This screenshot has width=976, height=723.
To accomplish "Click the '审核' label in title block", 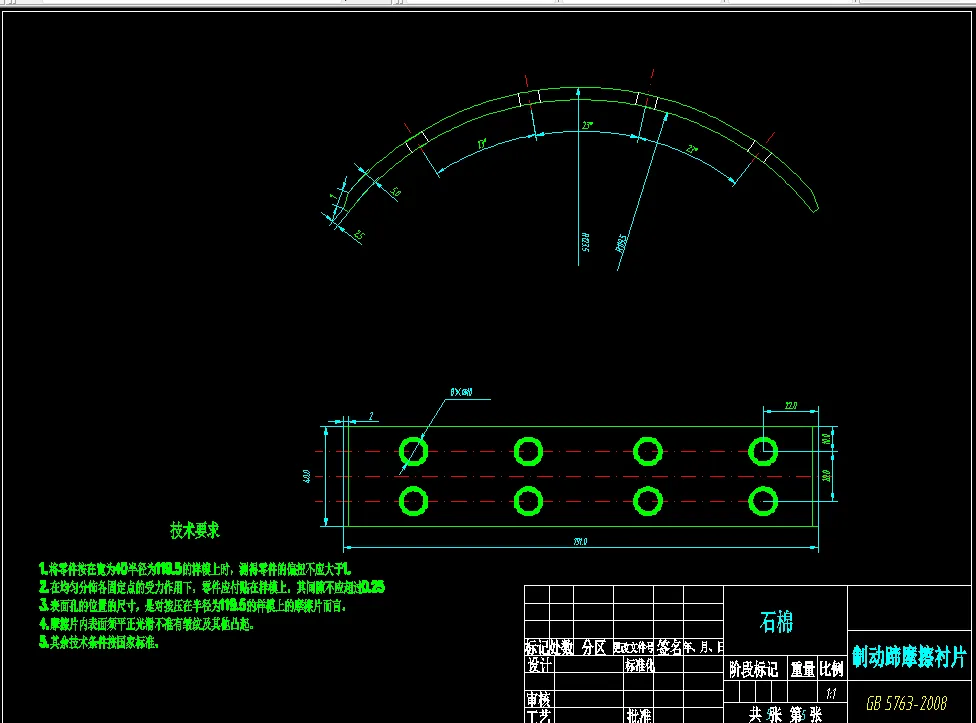I will pyautogui.click(x=538, y=699).
